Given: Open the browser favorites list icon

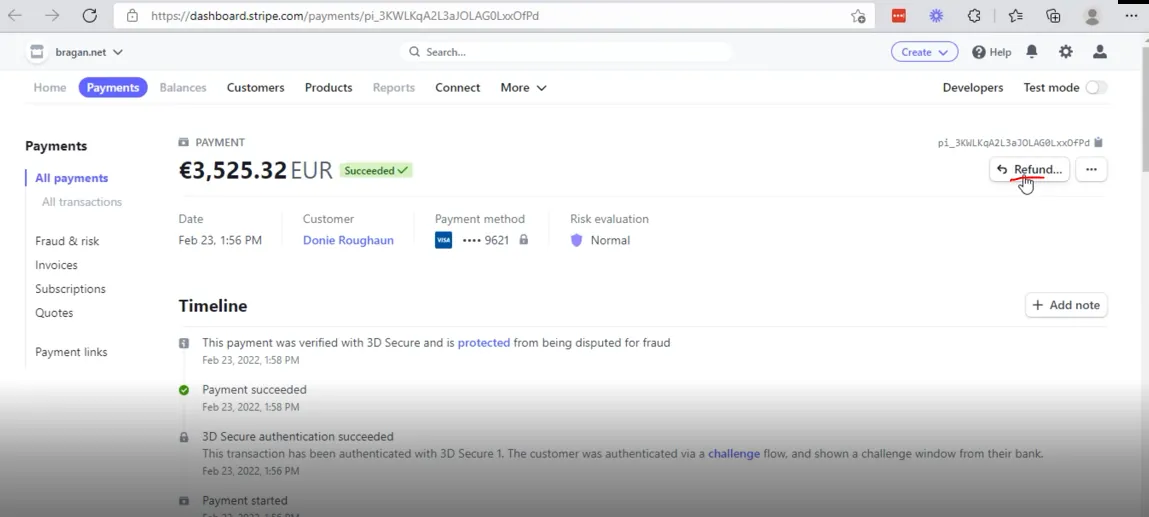Looking at the screenshot, I should [x=1015, y=15].
